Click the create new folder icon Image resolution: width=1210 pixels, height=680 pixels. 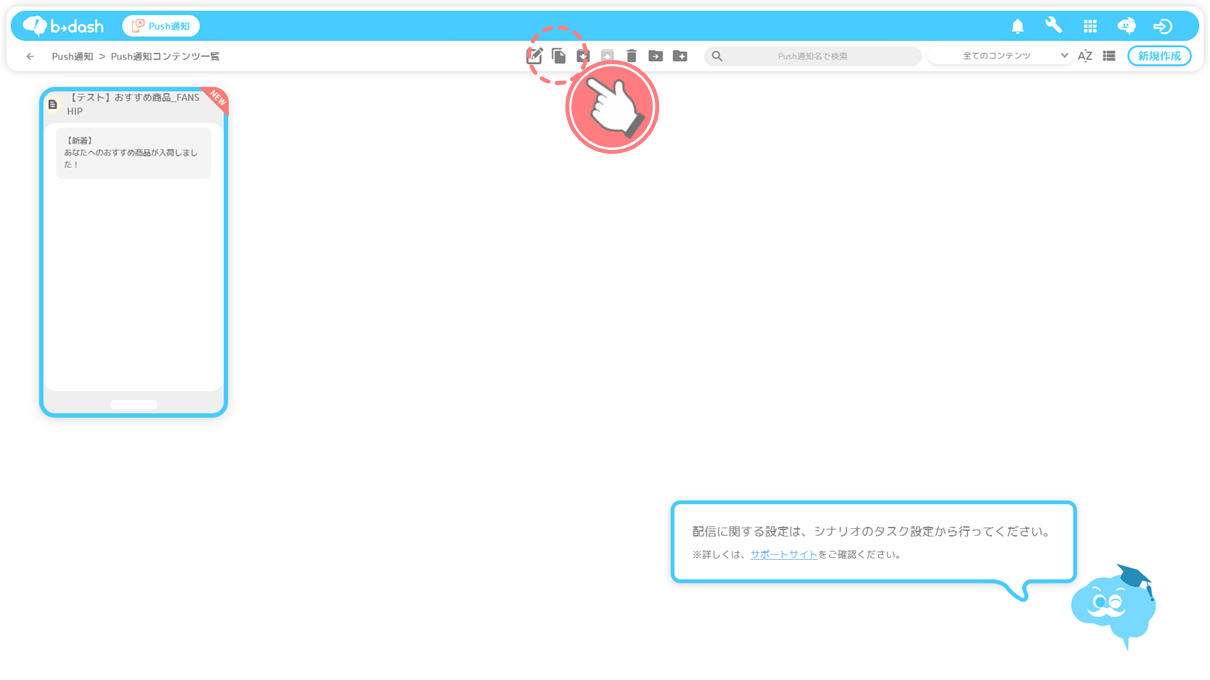[x=680, y=56]
